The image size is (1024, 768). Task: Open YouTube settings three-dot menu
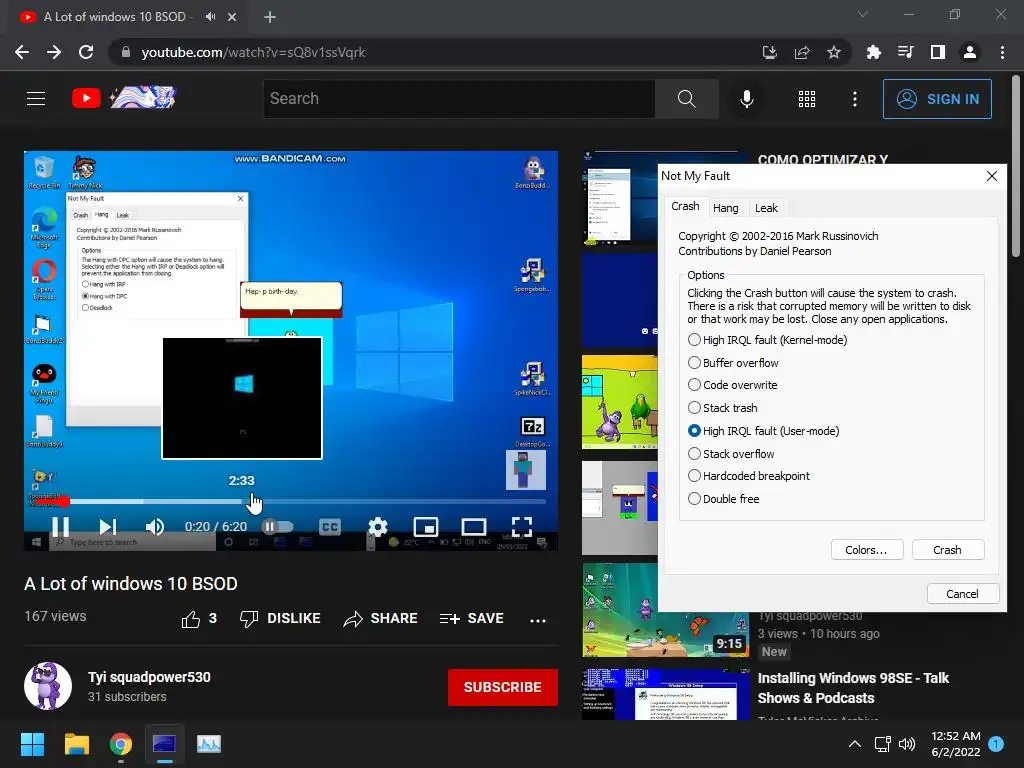pyautogui.click(x=855, y=99)
